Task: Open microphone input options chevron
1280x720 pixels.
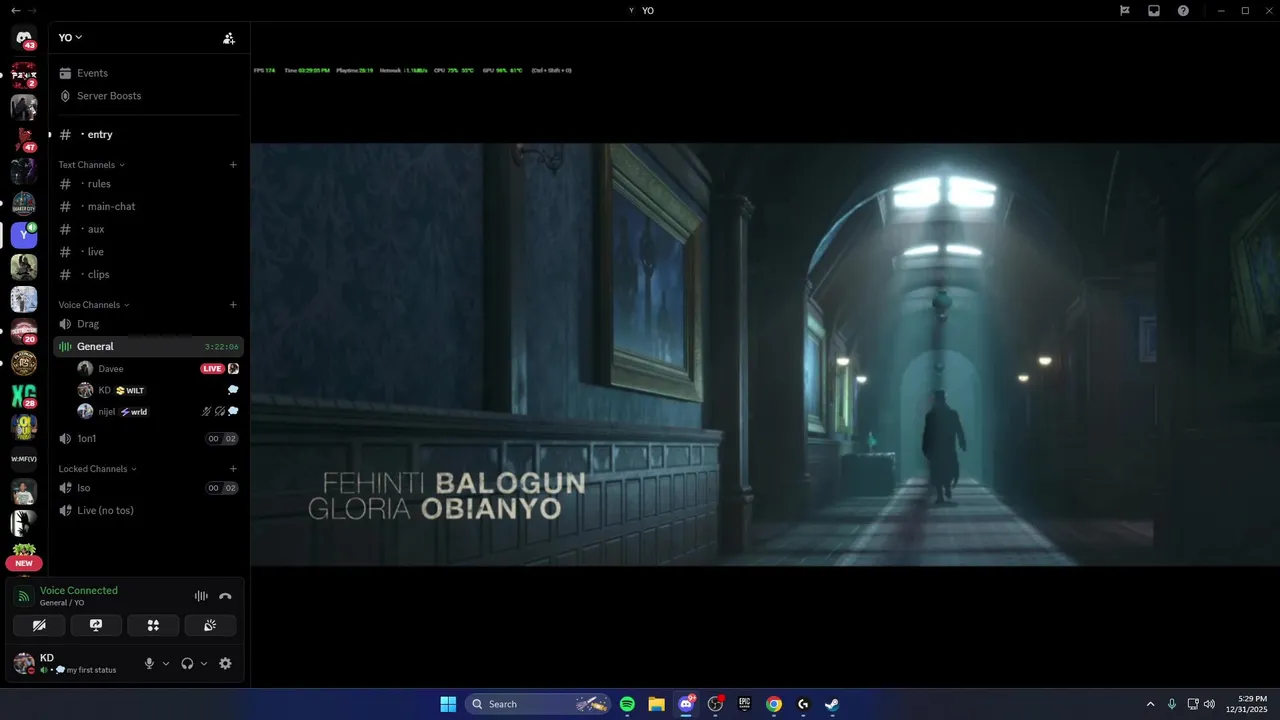Action: coord(166,663)
